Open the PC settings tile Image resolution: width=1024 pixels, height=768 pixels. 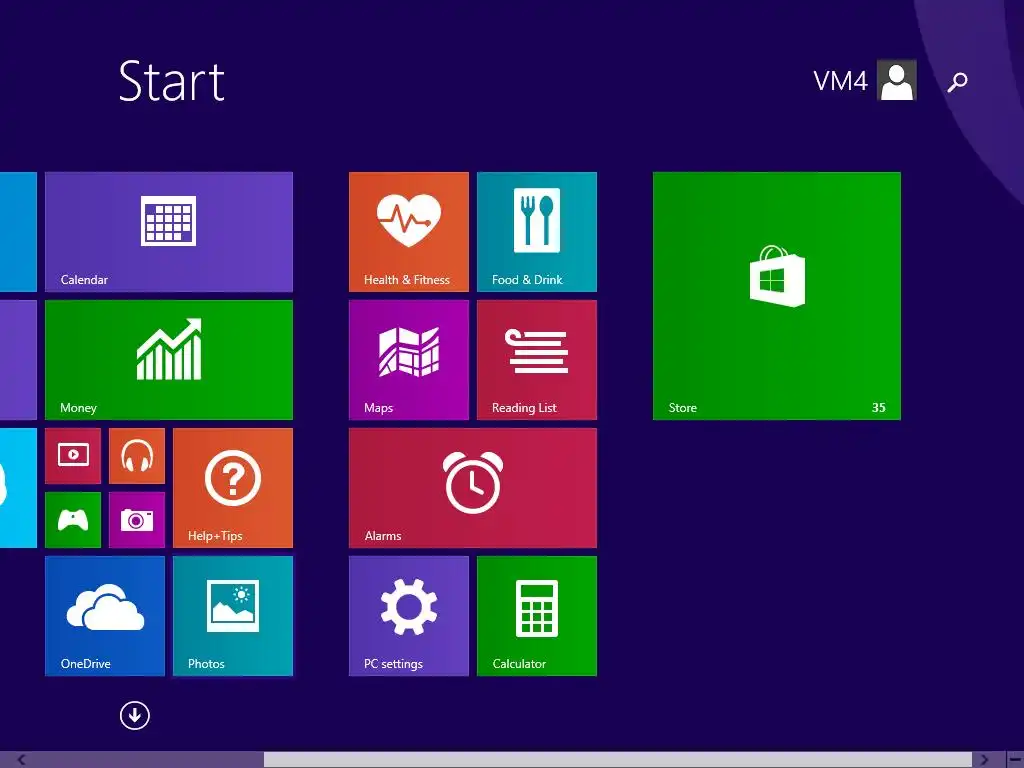coord(409,616)
